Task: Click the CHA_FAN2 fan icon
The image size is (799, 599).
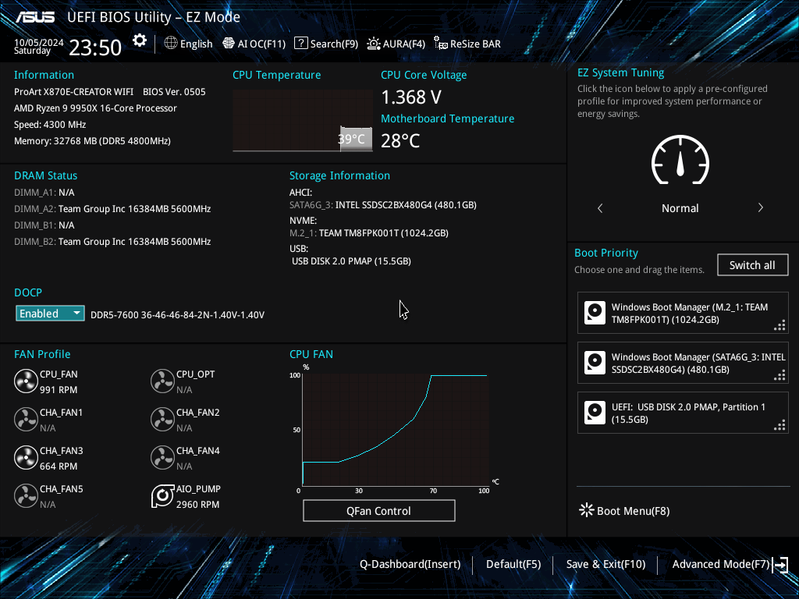Action: (163, 419)
